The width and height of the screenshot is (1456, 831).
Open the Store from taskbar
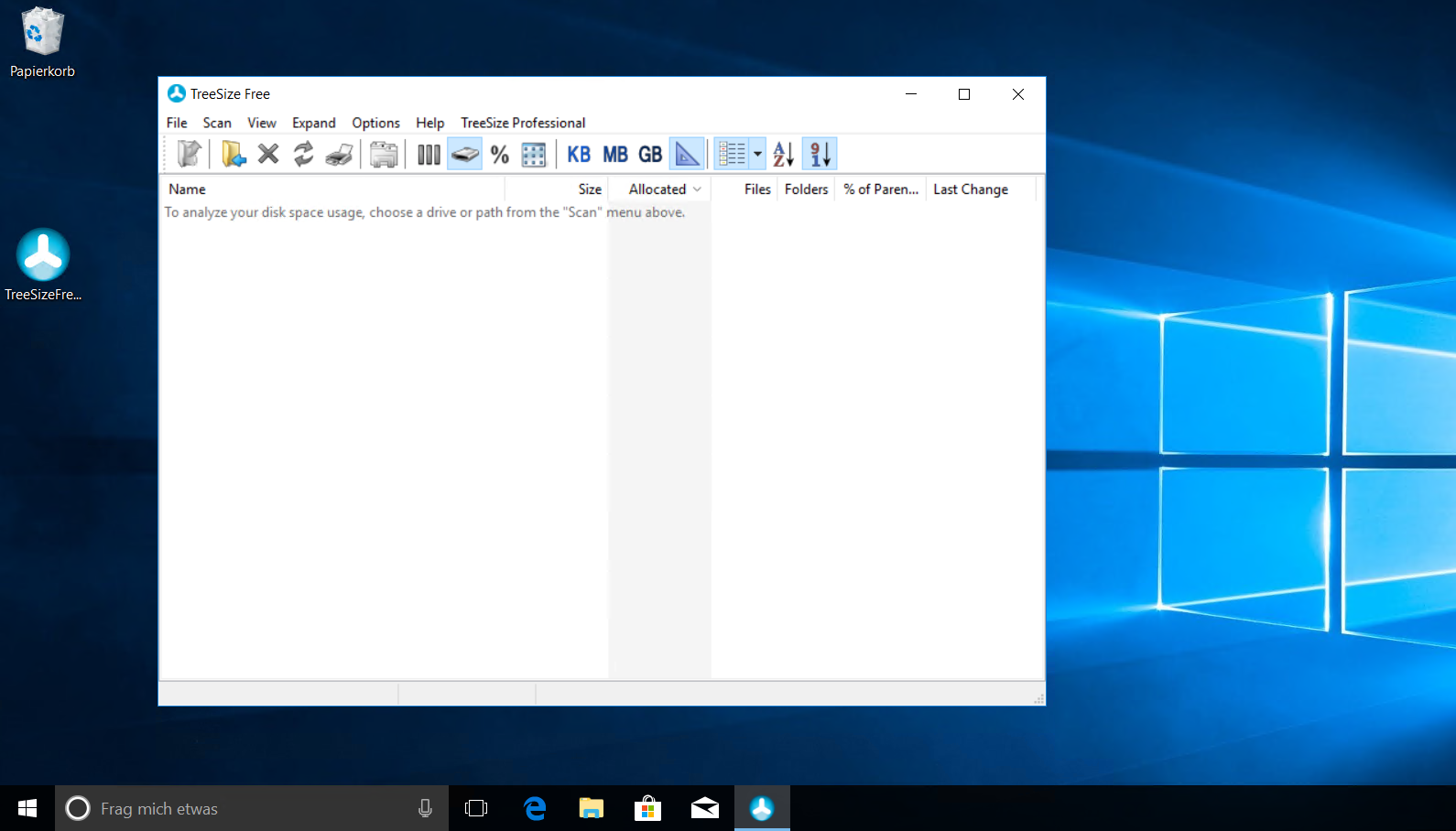tap(648, 808)
